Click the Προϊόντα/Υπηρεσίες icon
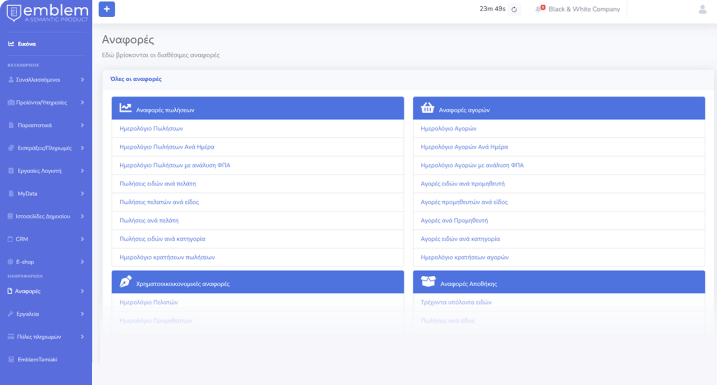This screenshot has height=385, width=717. pos(11,102)
